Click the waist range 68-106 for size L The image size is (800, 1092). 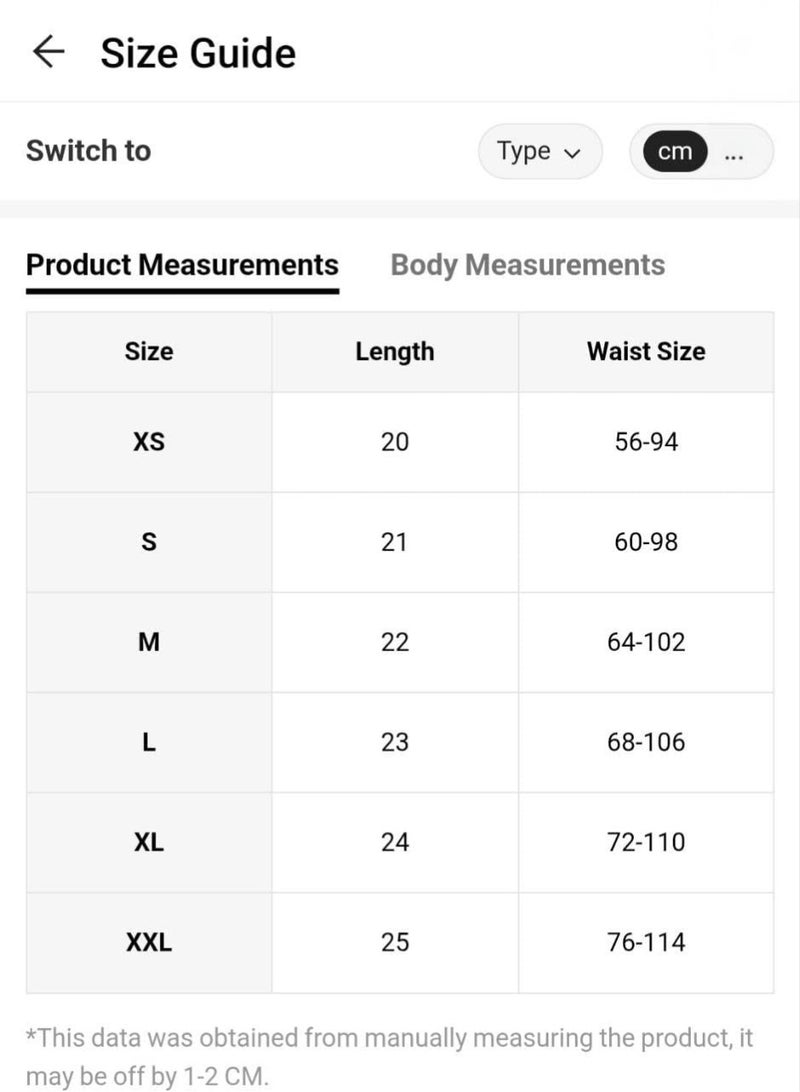click(646, 742)
